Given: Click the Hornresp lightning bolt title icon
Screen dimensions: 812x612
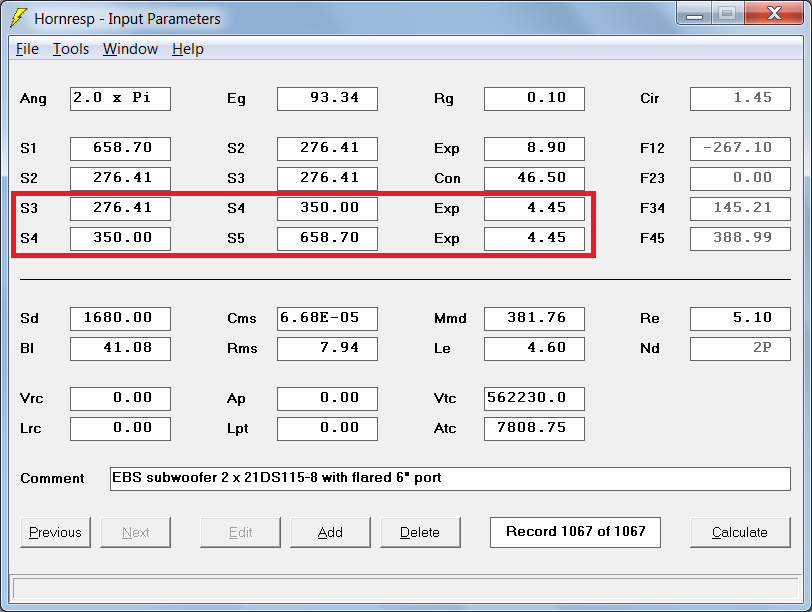Looking at the screenshot, I should click(x=18, y=18).
